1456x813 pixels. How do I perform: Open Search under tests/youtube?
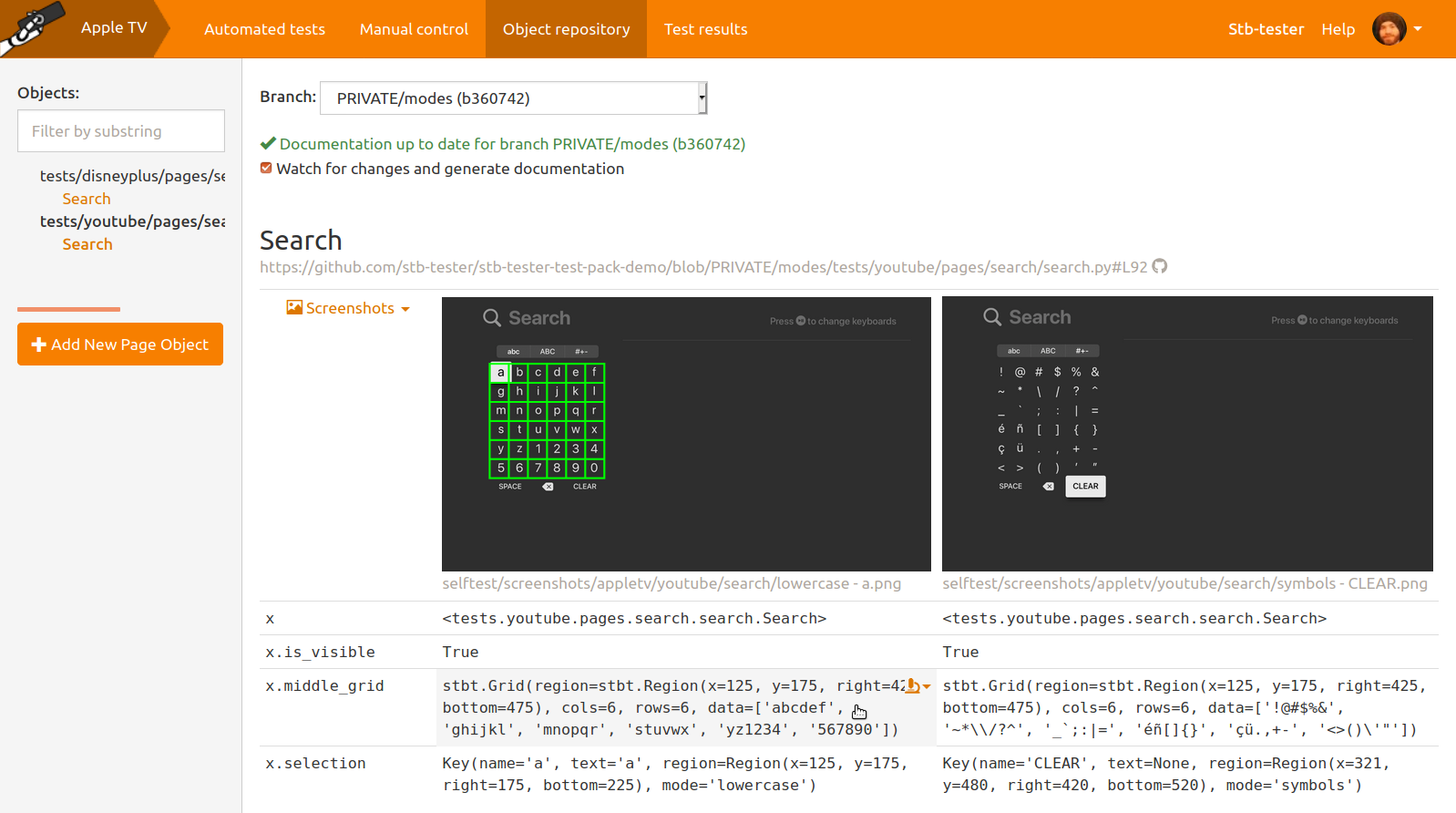point(87,244)
